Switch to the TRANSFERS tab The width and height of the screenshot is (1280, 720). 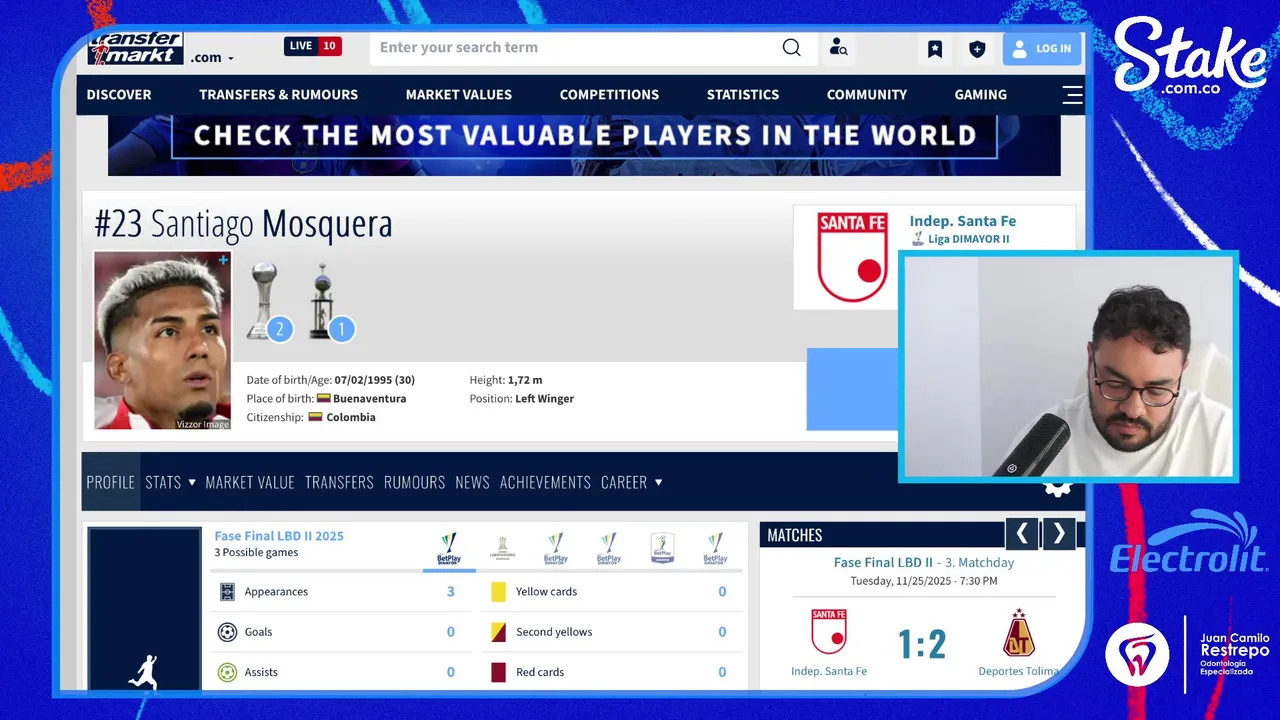point(339,482)
